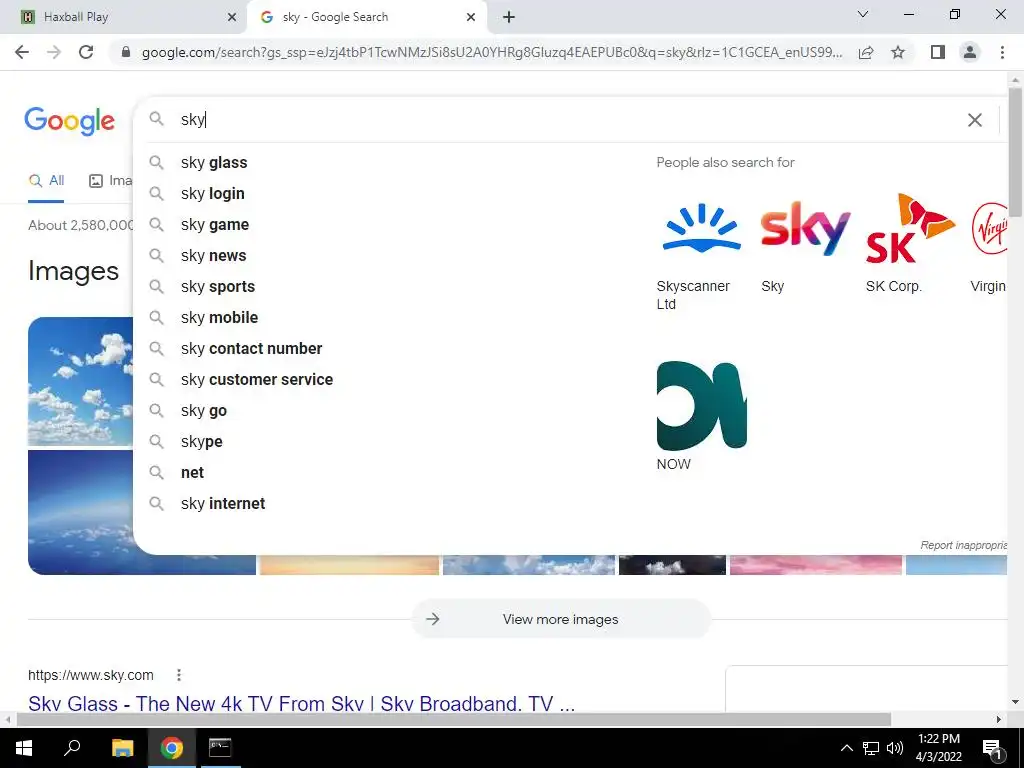Pick the 'sky go' suggestion
The image size is (1024, 768).
point(203,411)
